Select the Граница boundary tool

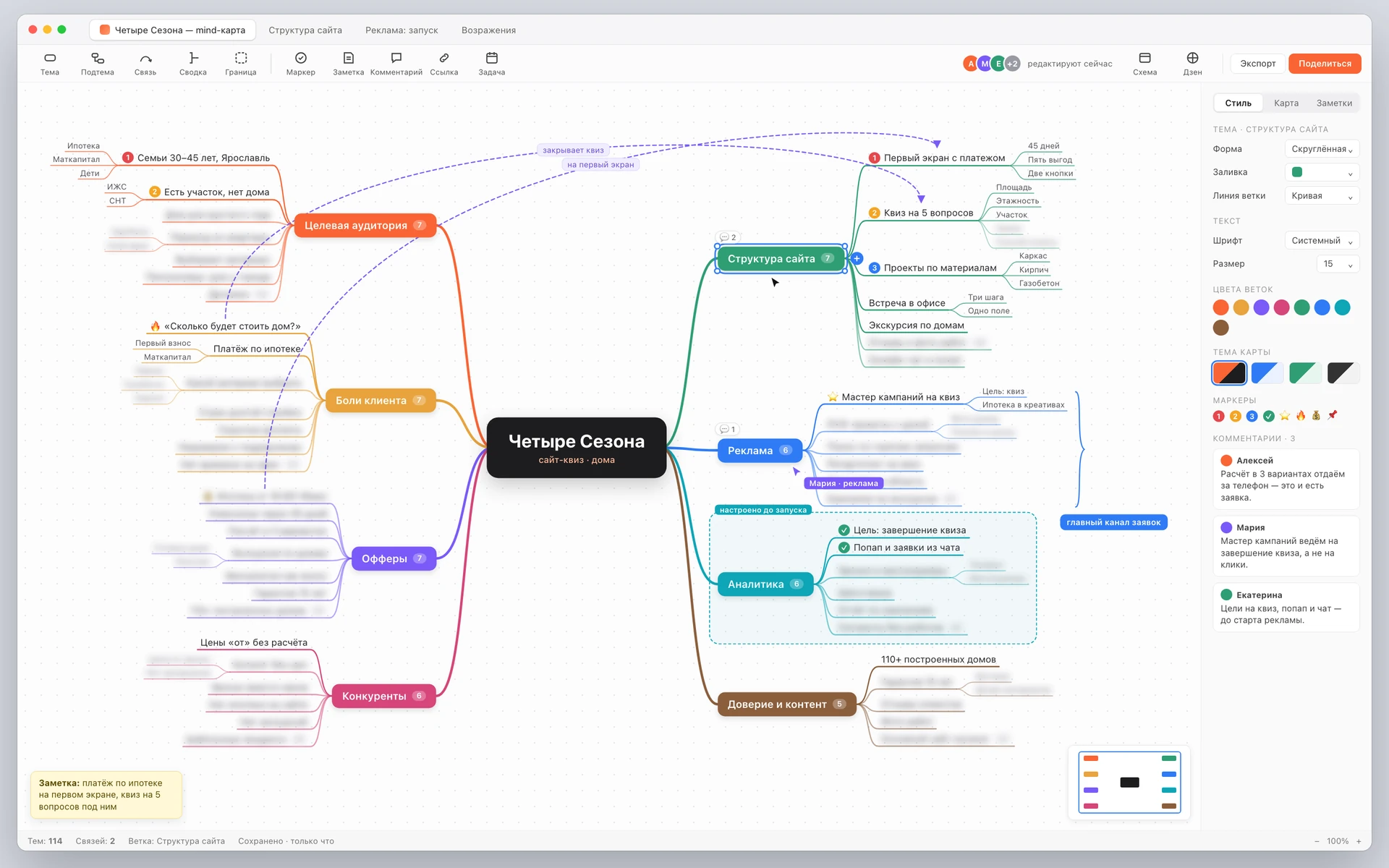coord(241,64)
